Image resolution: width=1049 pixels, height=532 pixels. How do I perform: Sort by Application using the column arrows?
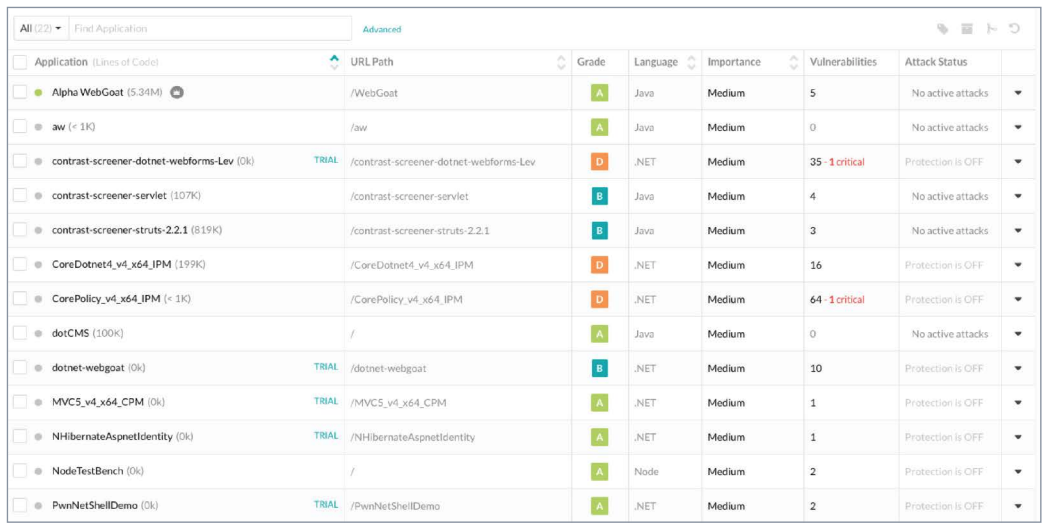334,62
